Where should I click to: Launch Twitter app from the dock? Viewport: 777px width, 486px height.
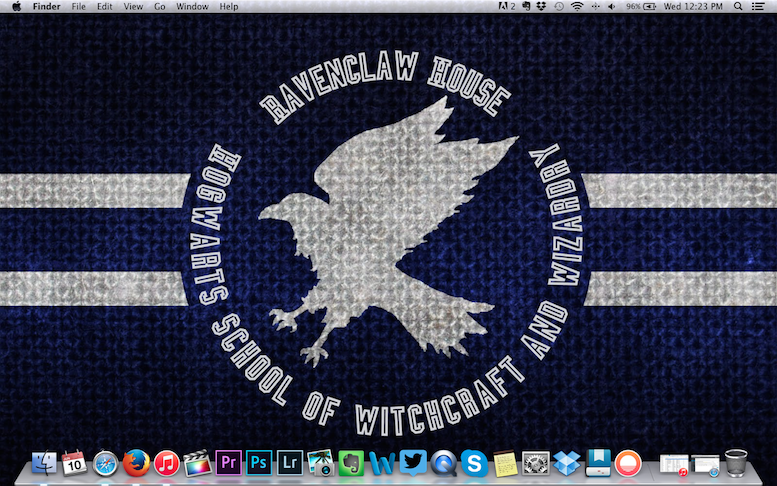click(x=413, y=463)
